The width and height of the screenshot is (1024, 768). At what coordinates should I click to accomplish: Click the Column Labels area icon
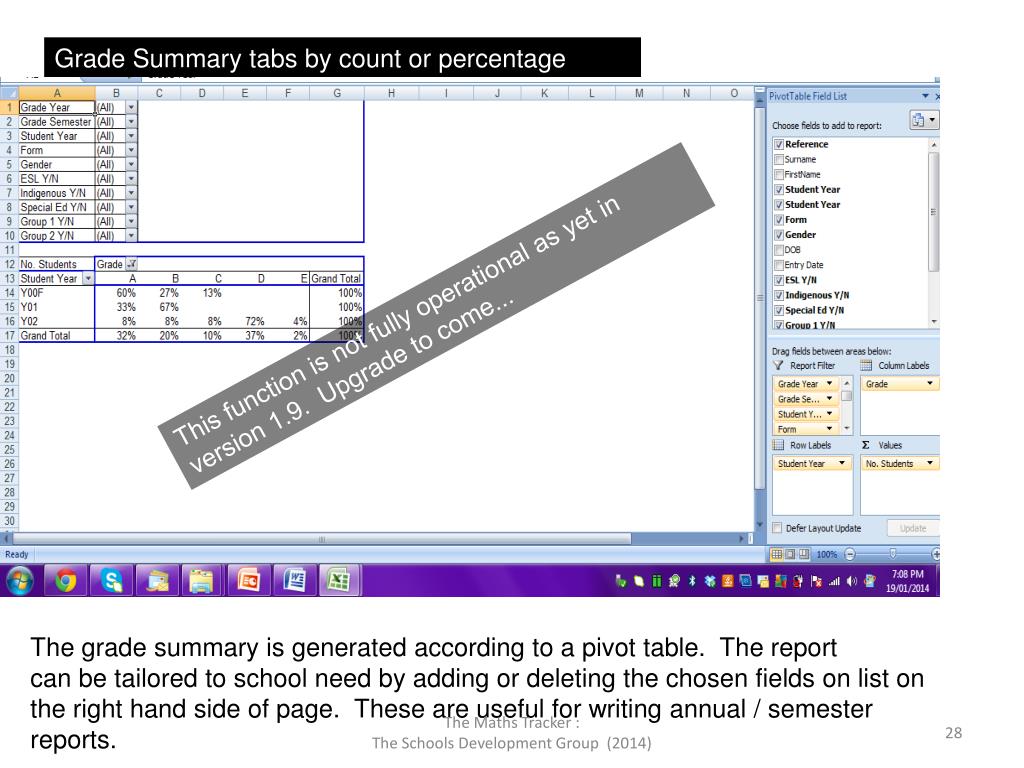click(866, 366)
